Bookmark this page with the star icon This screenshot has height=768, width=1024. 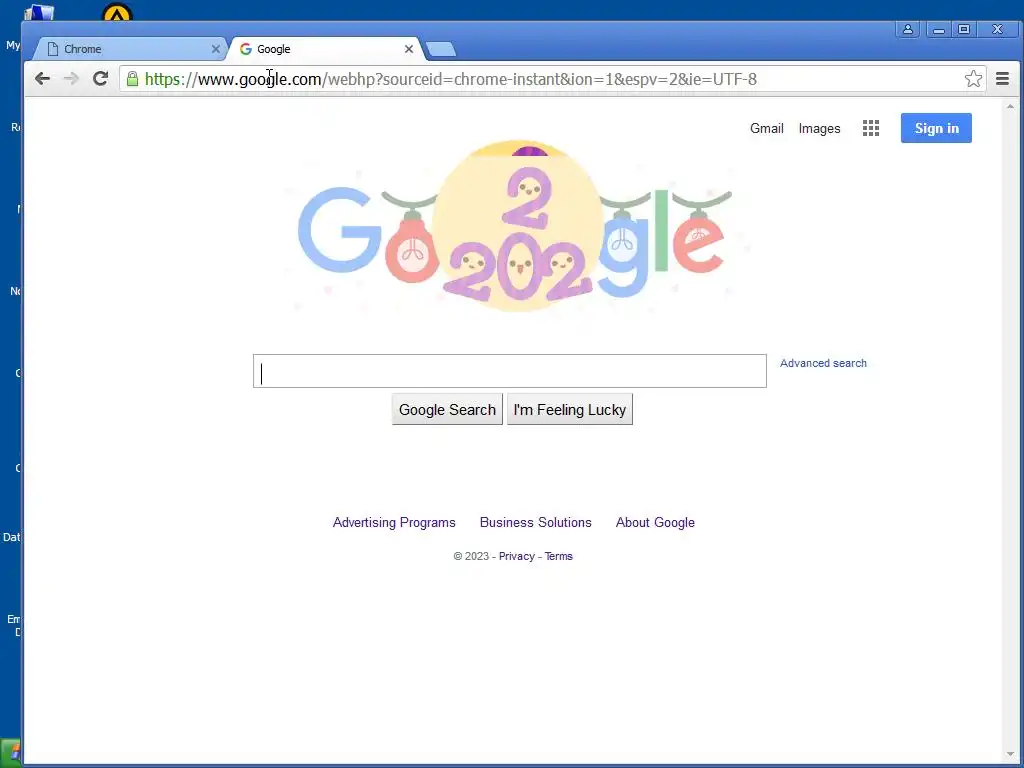(973, 79)
